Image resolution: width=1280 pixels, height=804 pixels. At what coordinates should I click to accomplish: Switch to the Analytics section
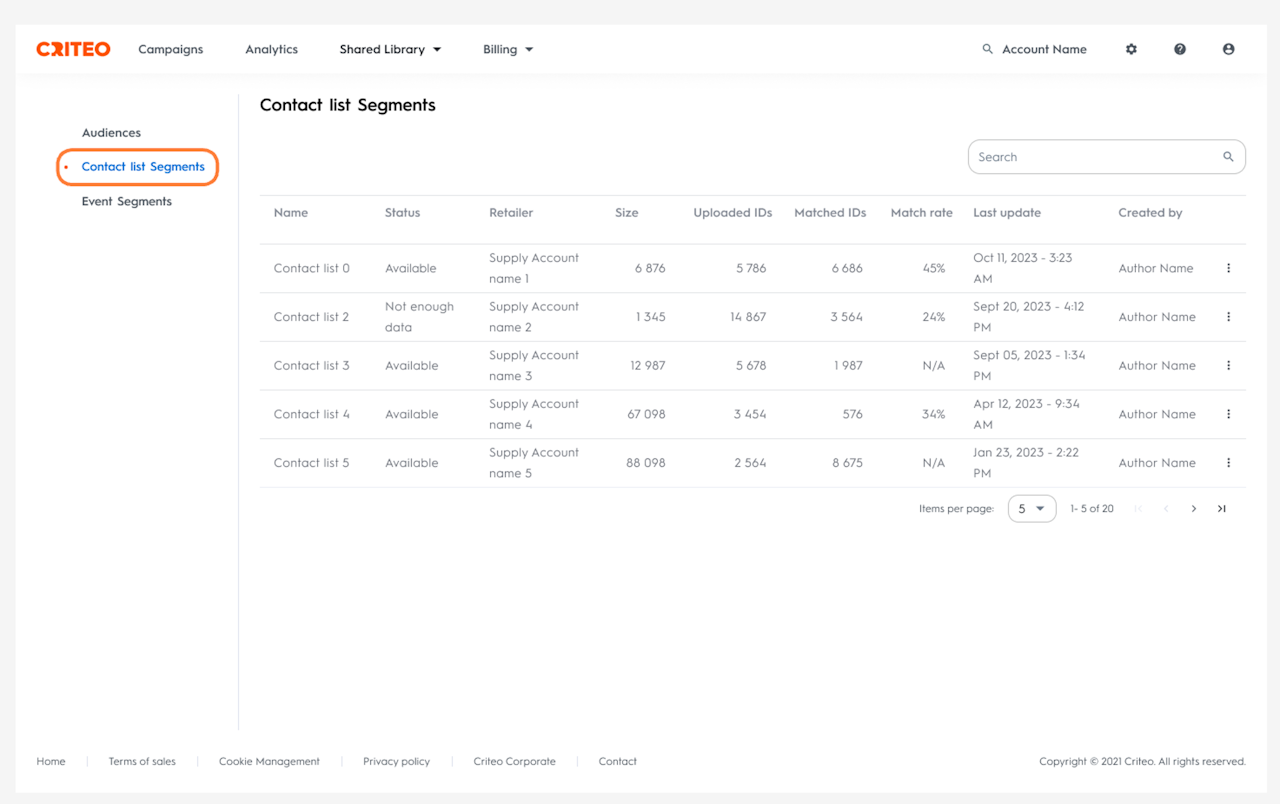[272, 49]
